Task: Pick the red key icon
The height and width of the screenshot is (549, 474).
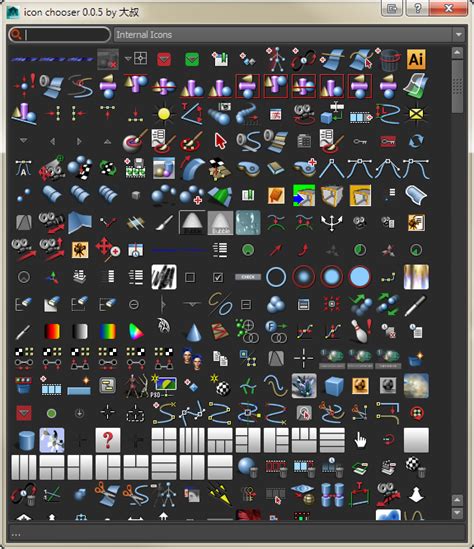Action: [x=388, y=141]
